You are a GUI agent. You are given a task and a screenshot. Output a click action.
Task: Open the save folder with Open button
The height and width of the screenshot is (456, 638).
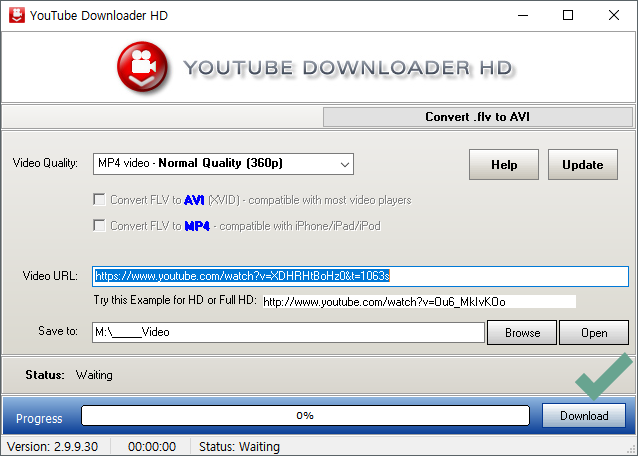coord(594,333)
